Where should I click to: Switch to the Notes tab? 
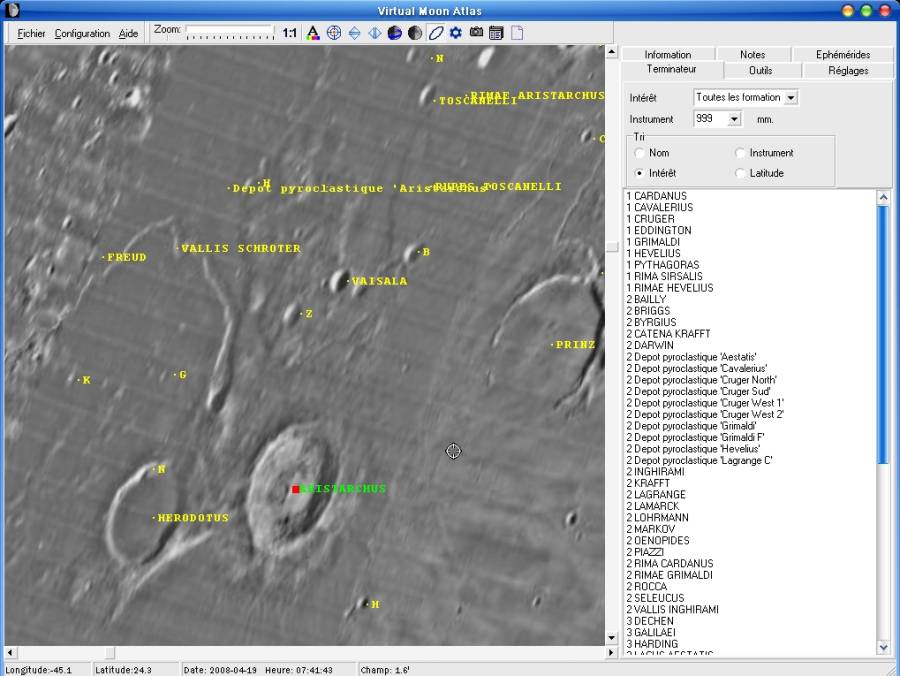(x=752, y=55)
